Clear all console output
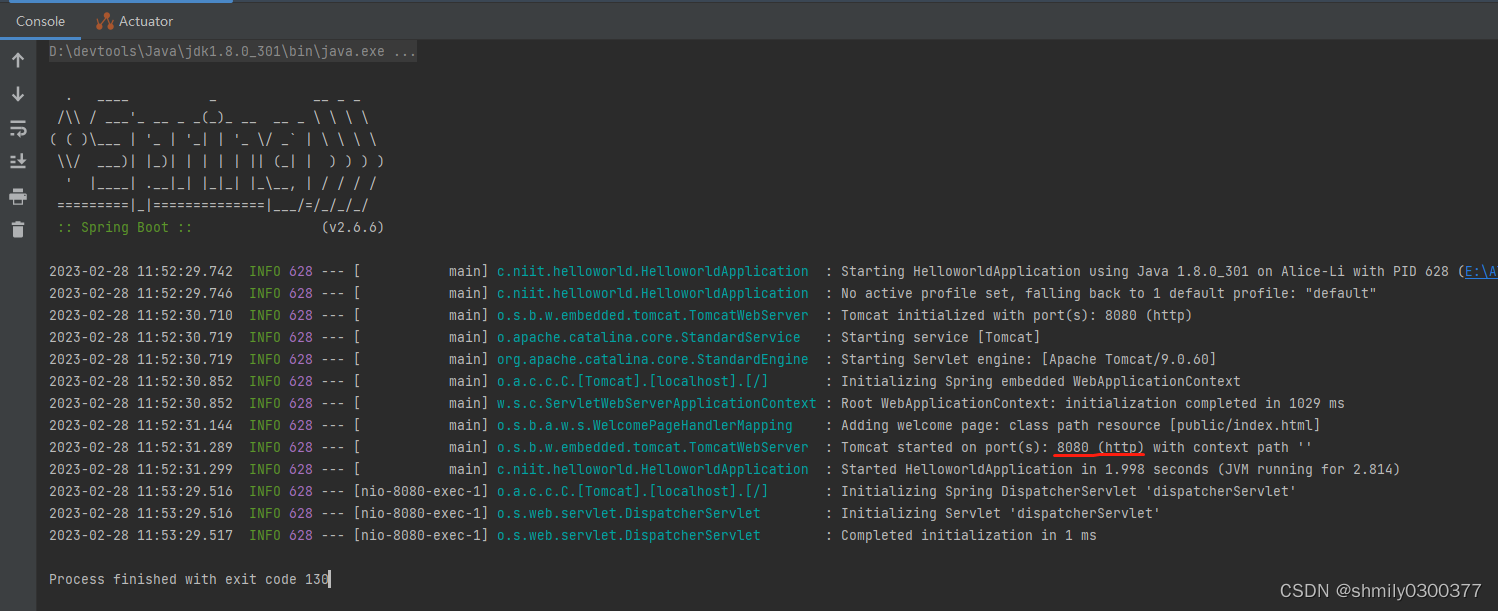Screen dimensions: 1498x611 [17, 230]
